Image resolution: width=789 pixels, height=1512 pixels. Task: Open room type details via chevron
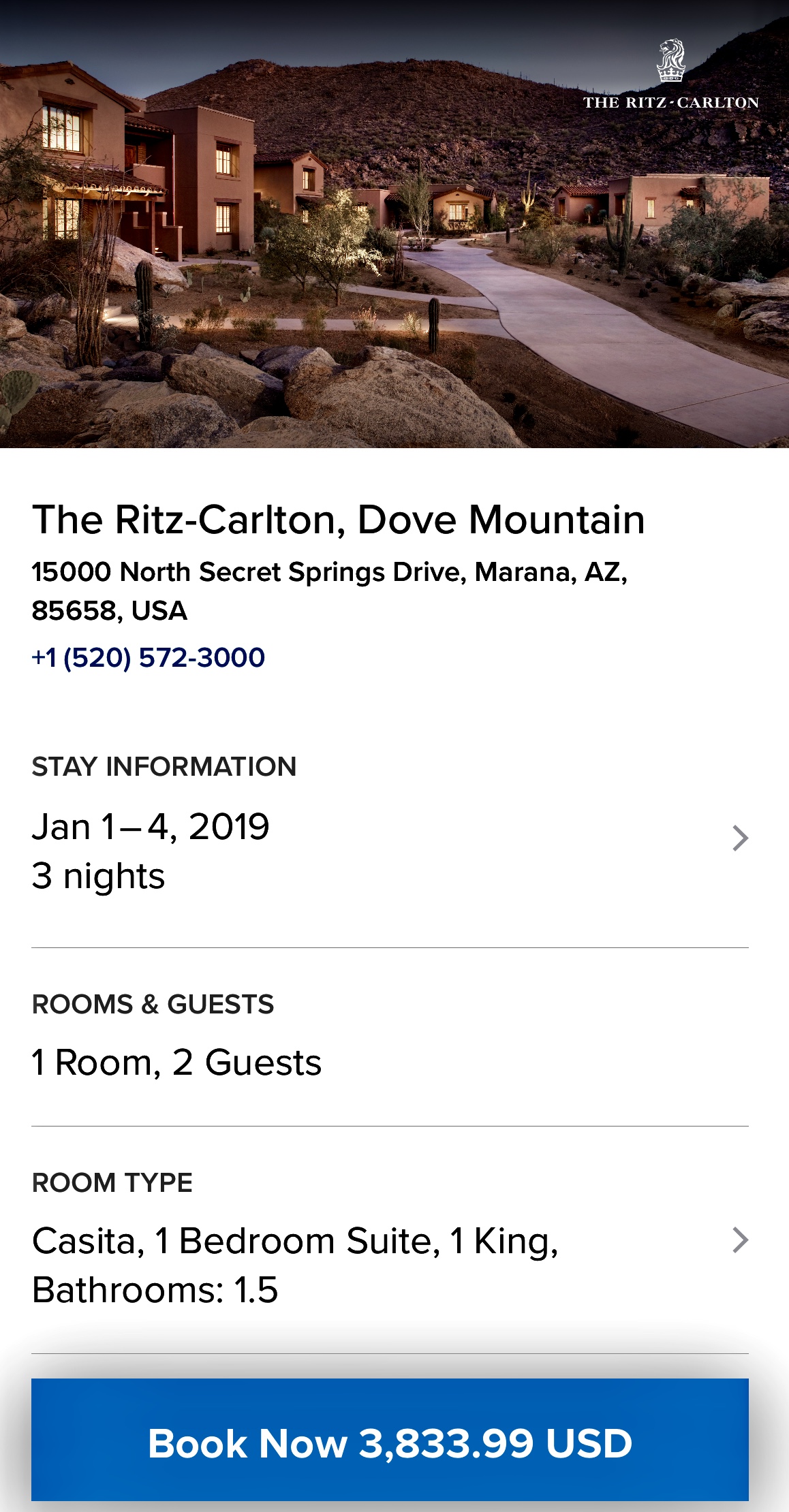pos(740,1240)
